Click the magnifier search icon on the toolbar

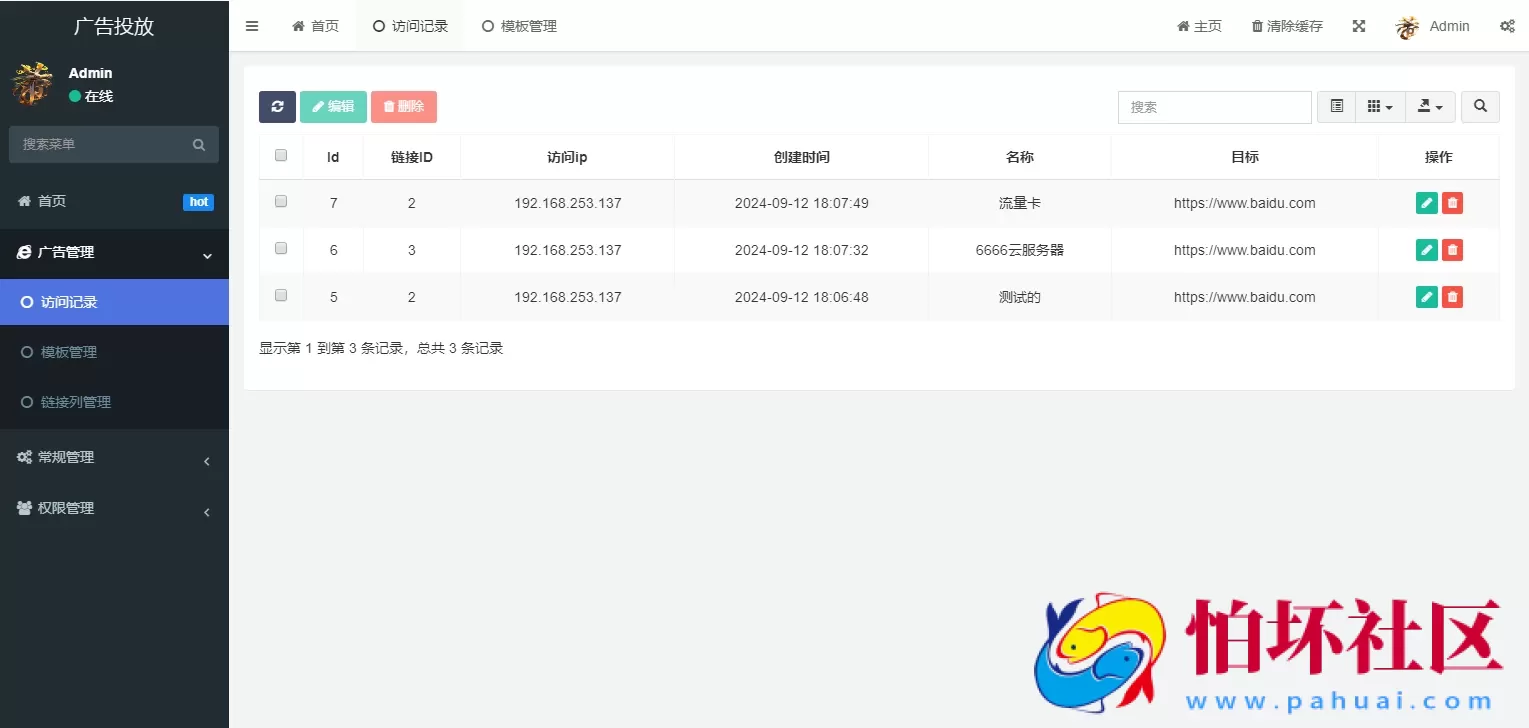click(1480, 106)
